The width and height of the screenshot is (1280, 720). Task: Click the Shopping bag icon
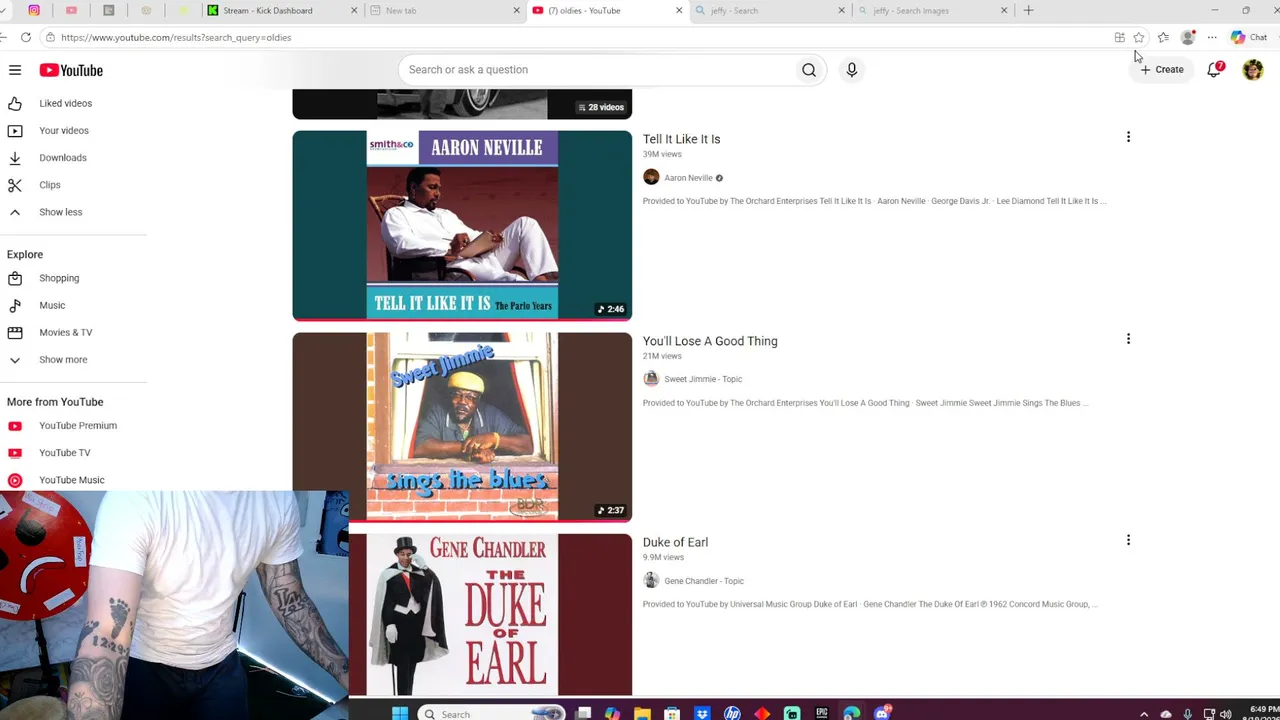click(x=15, y=278)
